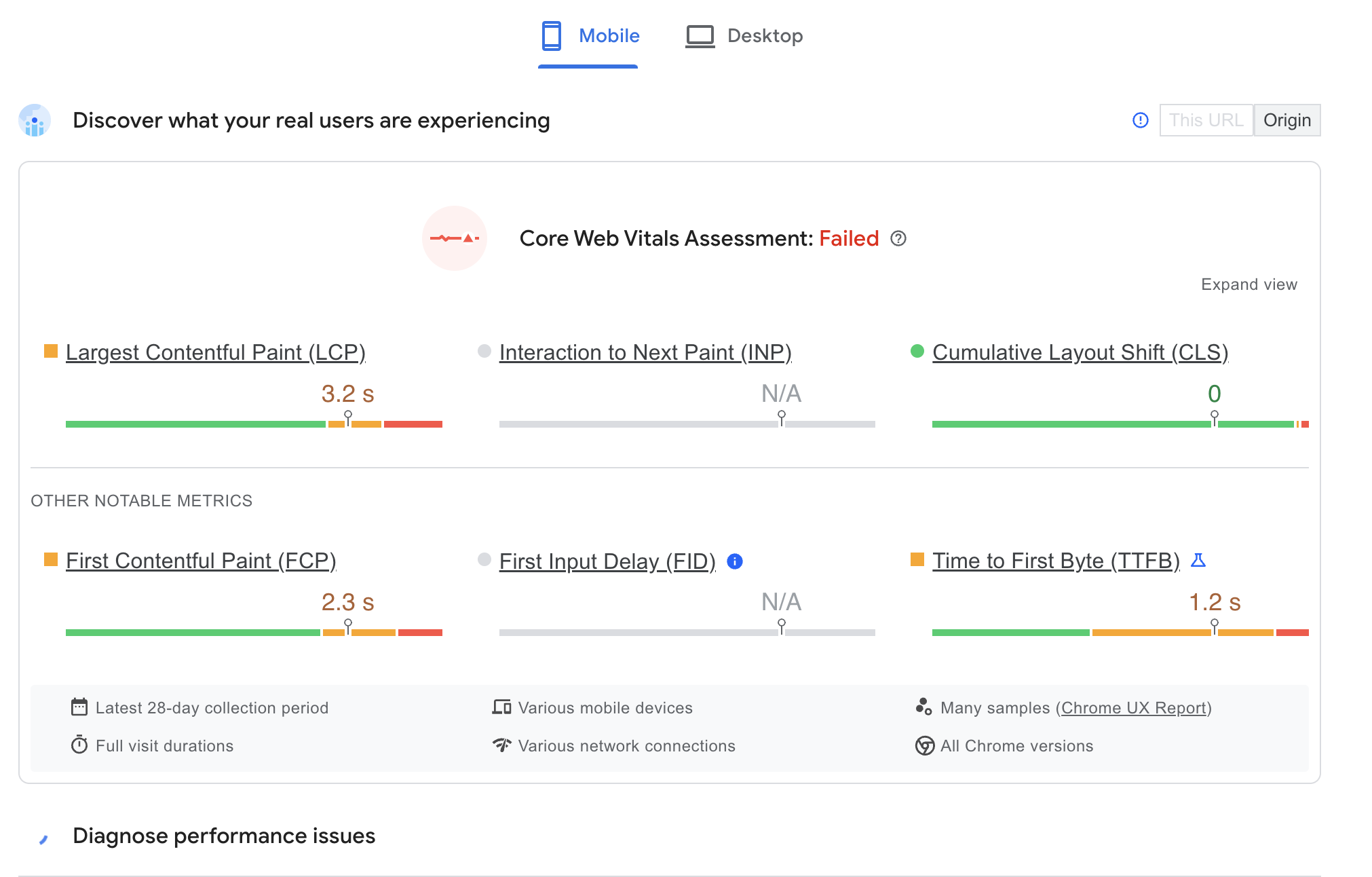This screenshot has width=1372, height=877.
Task: Open the Chrome UX Report link
Action: [1134, 708]
